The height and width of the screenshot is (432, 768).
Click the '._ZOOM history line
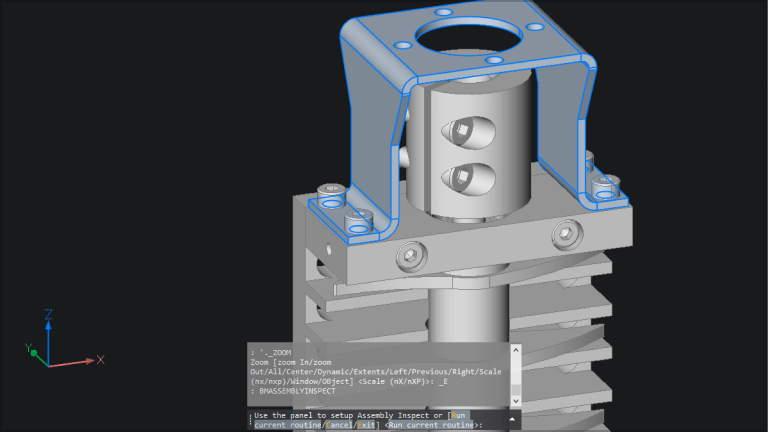coord(275,352)
